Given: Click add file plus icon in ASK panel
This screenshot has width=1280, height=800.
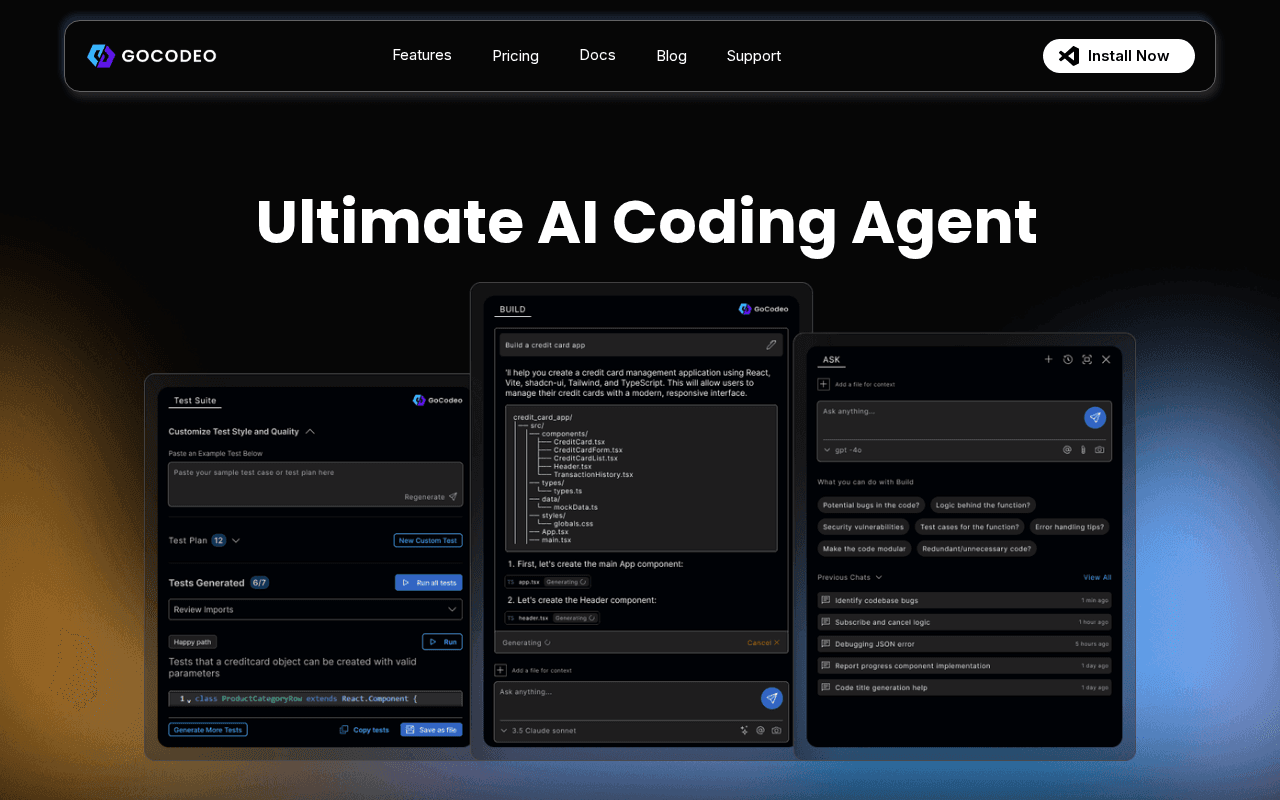Looking at the screenshot, I should point(824,384).
